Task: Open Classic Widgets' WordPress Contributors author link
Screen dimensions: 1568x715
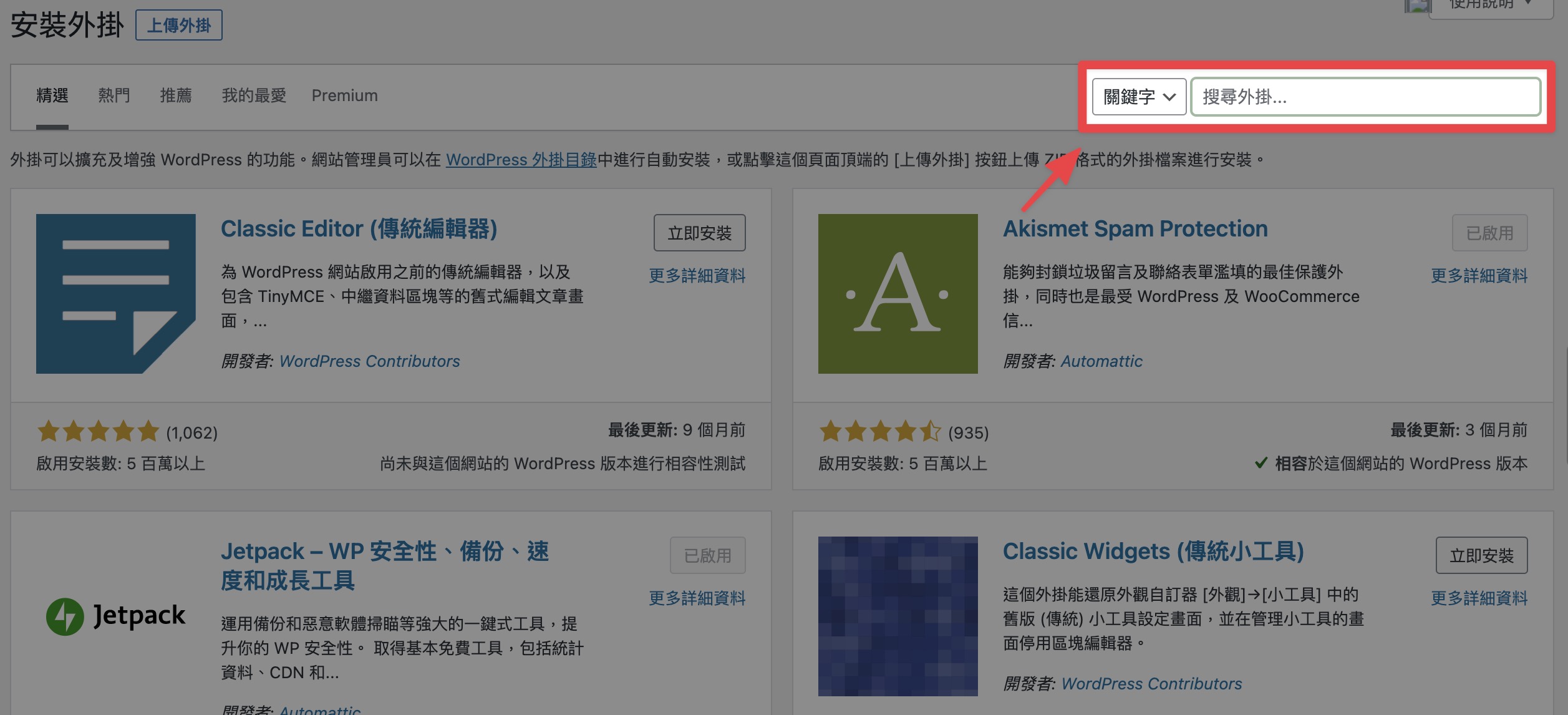Action: coord(1152,684)
